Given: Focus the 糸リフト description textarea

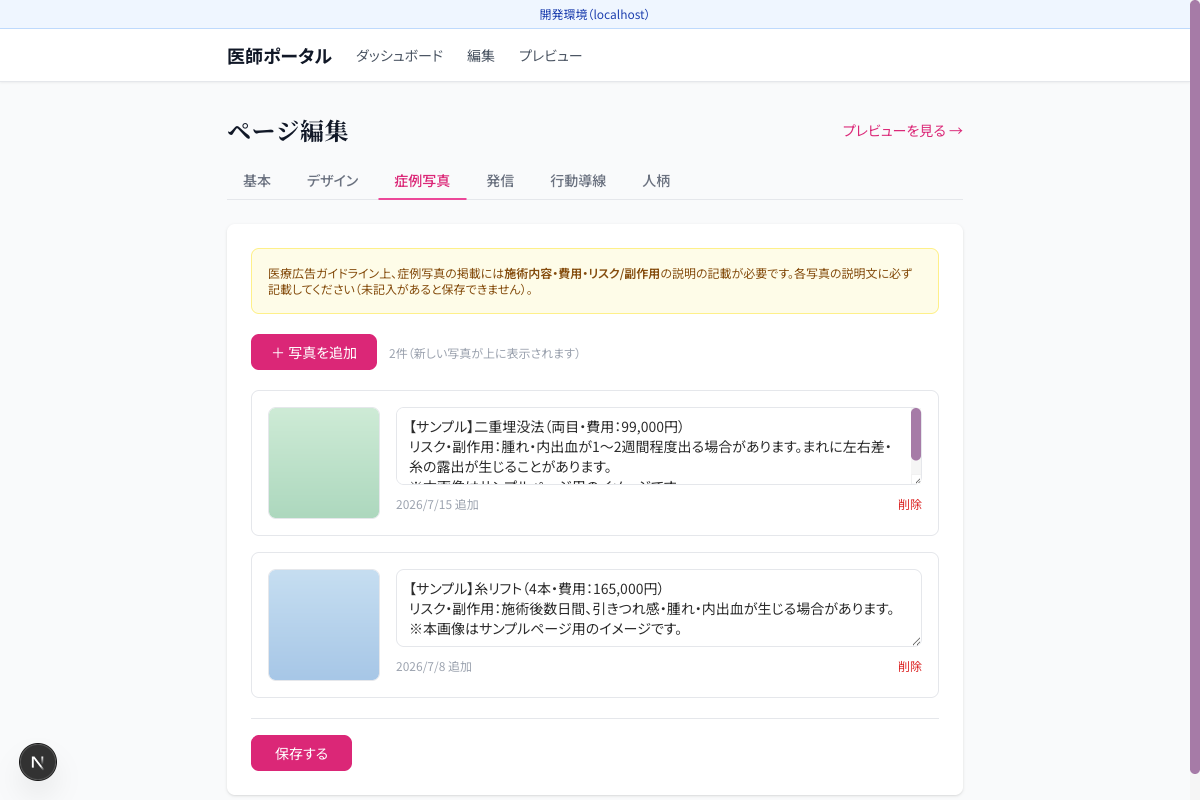Looking at the screenshot, I should [659, 608].
